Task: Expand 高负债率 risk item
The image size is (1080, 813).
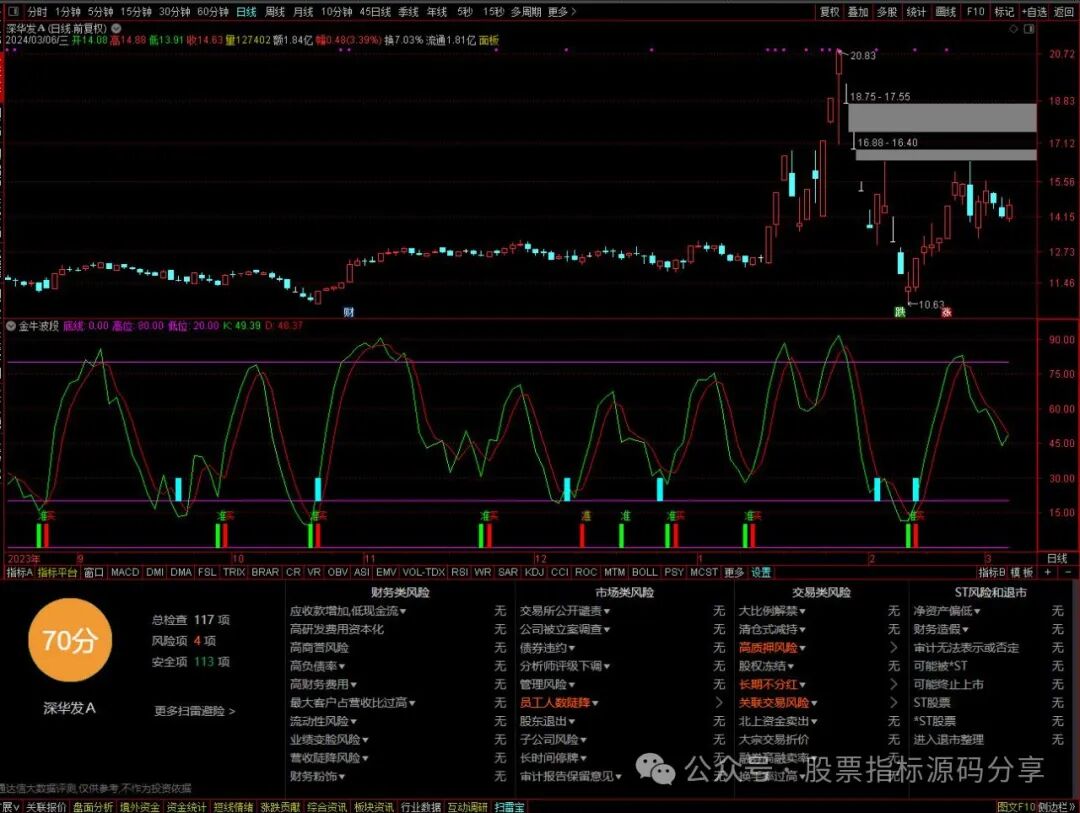Action: [318, 666]
